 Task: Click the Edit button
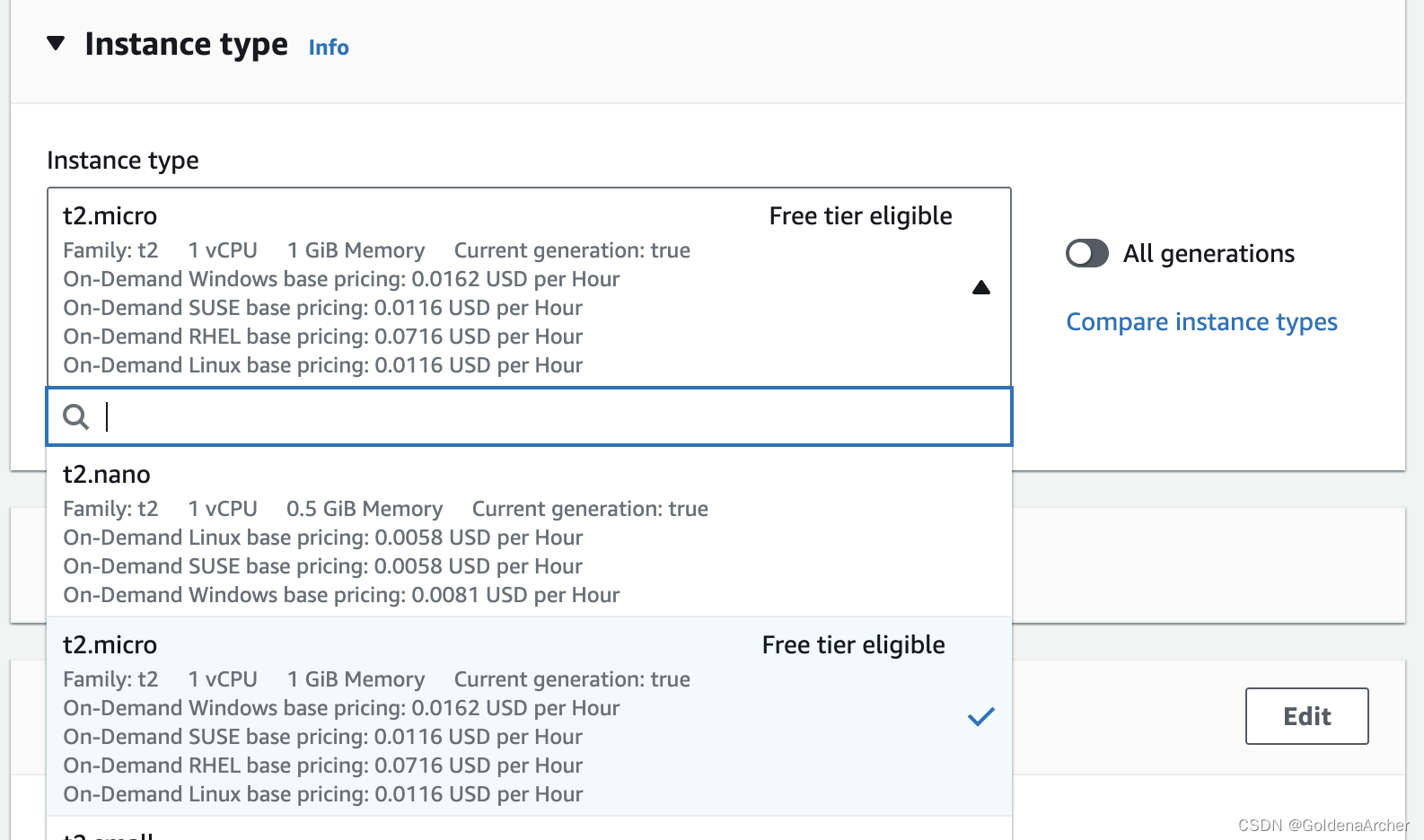pos(1306,716)
